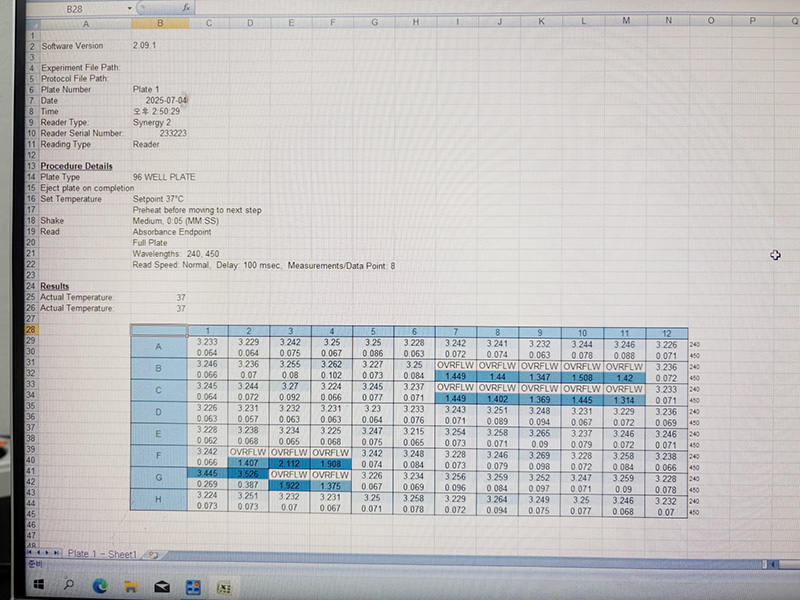Switch to Excel via its taskbar icon
This screenshot has width=800, height=600.
(x=225, y=586)
